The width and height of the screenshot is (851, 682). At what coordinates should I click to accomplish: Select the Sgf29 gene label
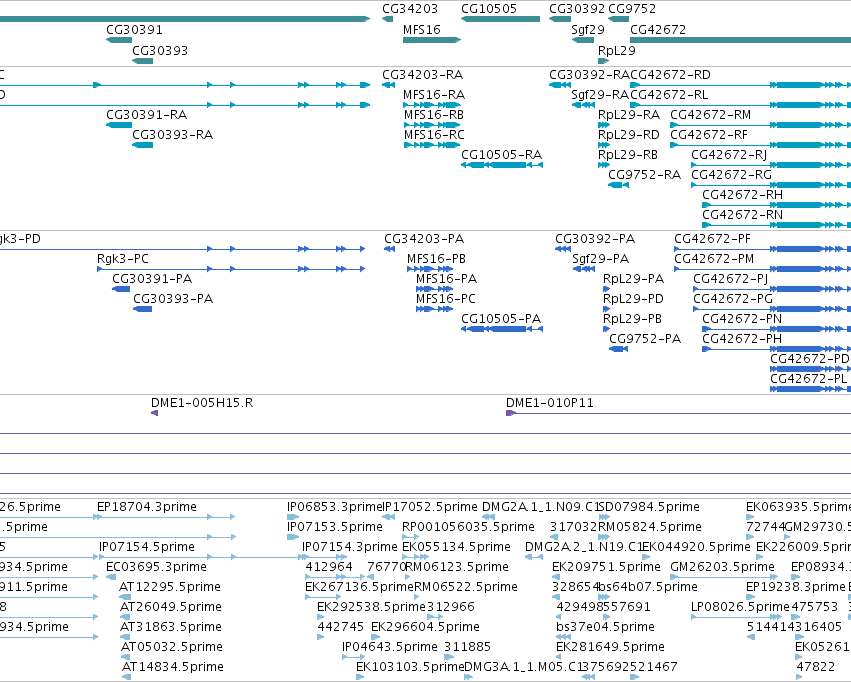[x=588, y=30]
